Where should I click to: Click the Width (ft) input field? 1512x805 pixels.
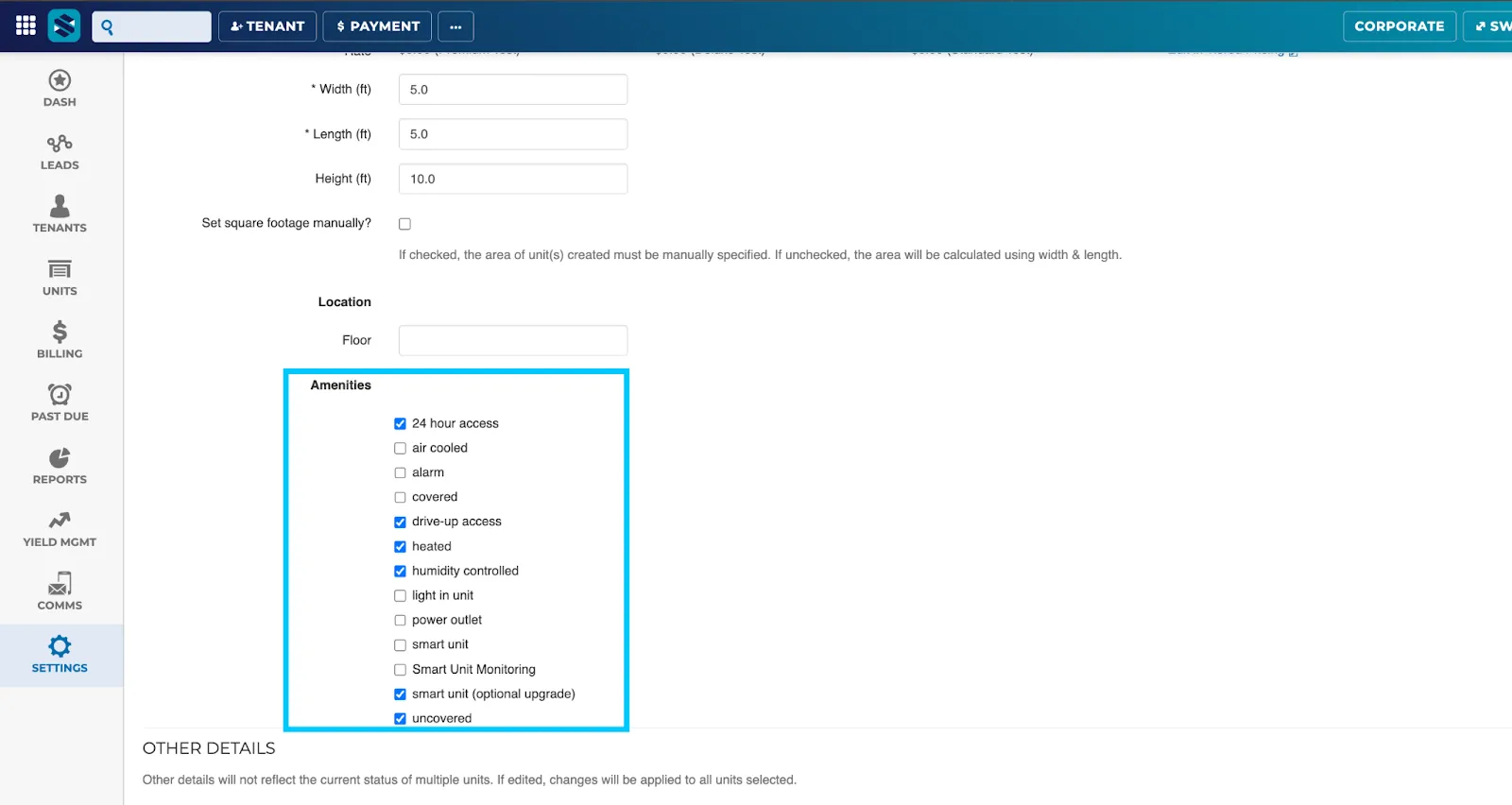point(513,89)
